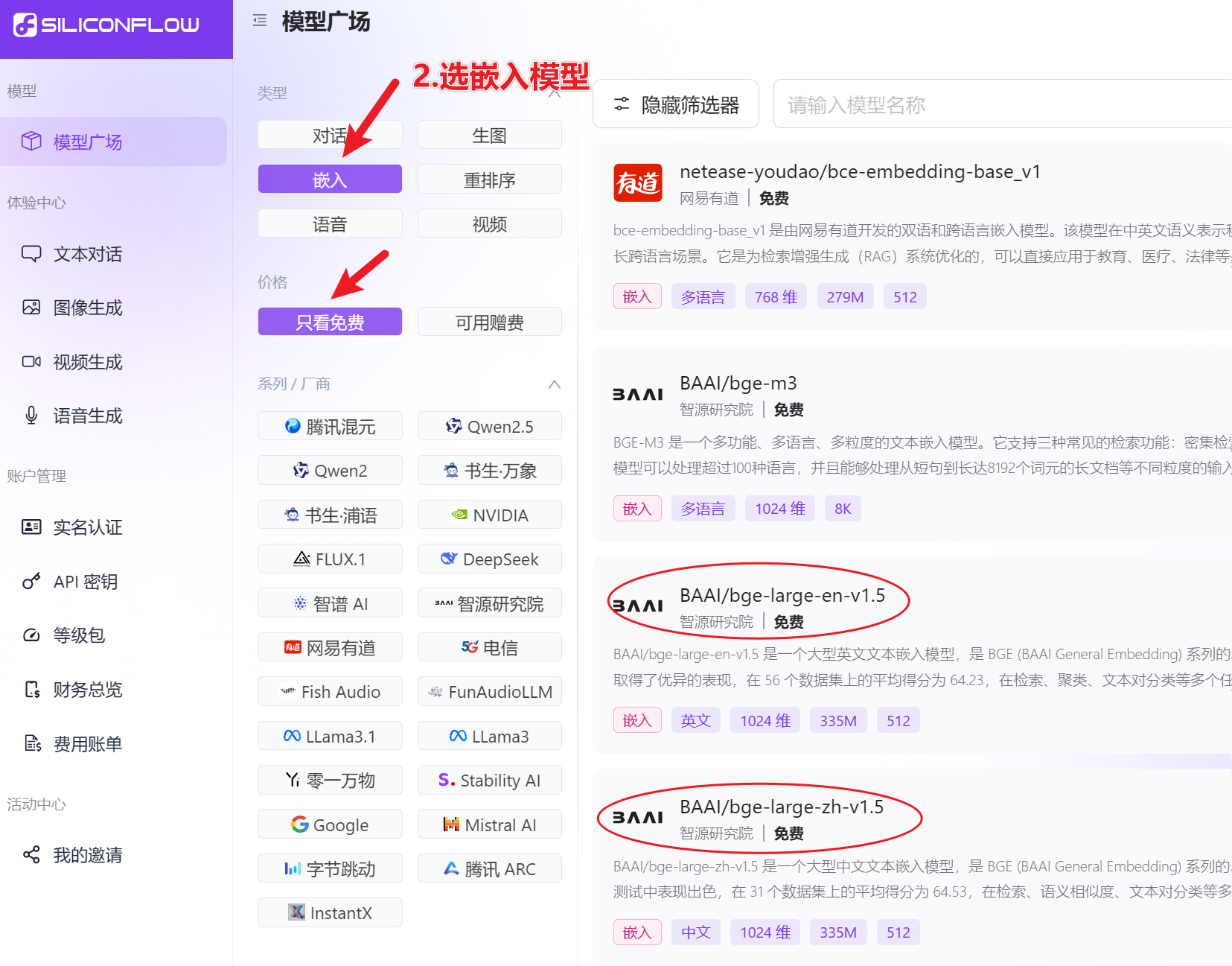Filter by LLama3 series
The width and height of the screenshot is (1232, 966).
[489, 736]
